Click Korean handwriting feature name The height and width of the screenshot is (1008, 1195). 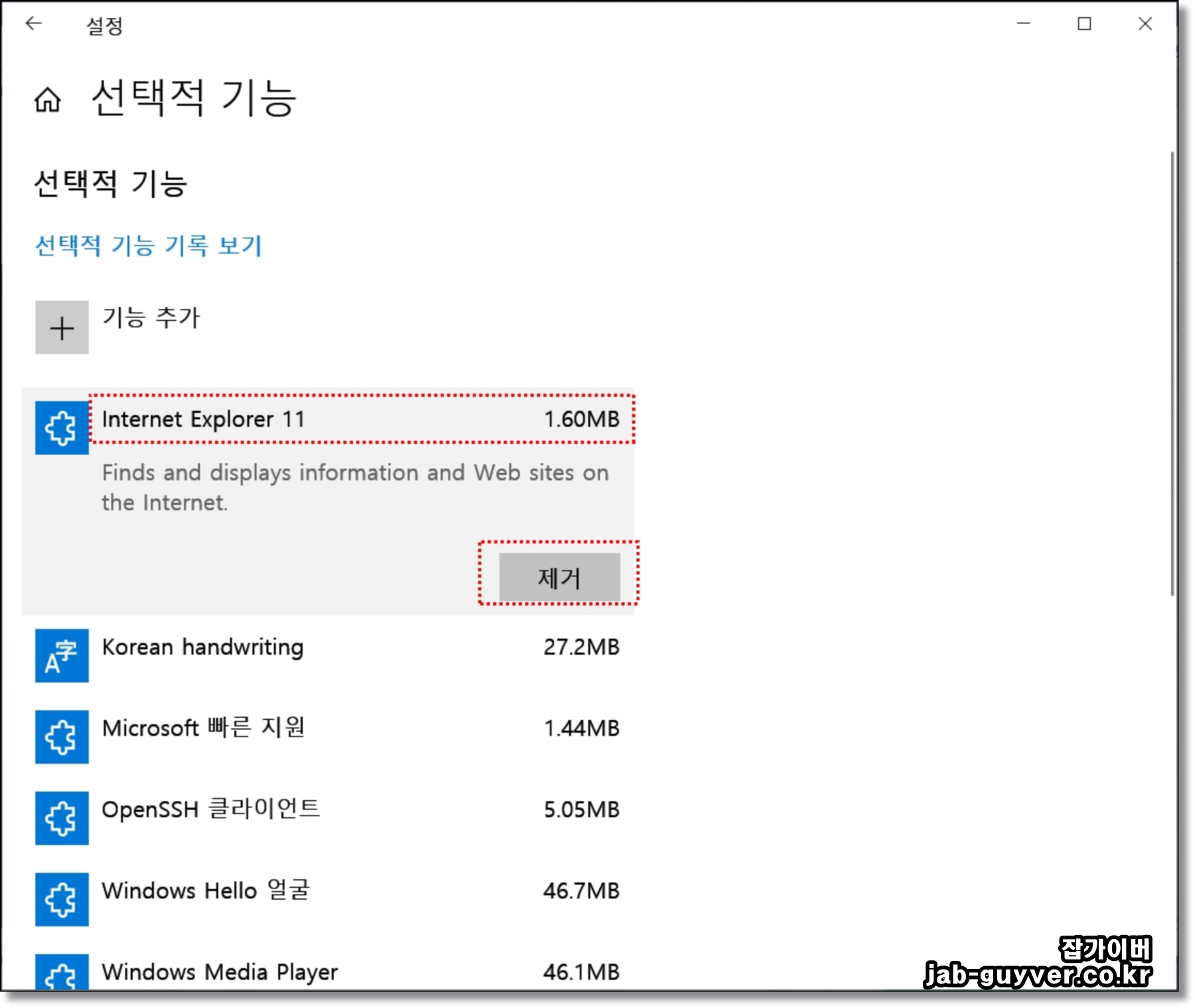(202, 647)
